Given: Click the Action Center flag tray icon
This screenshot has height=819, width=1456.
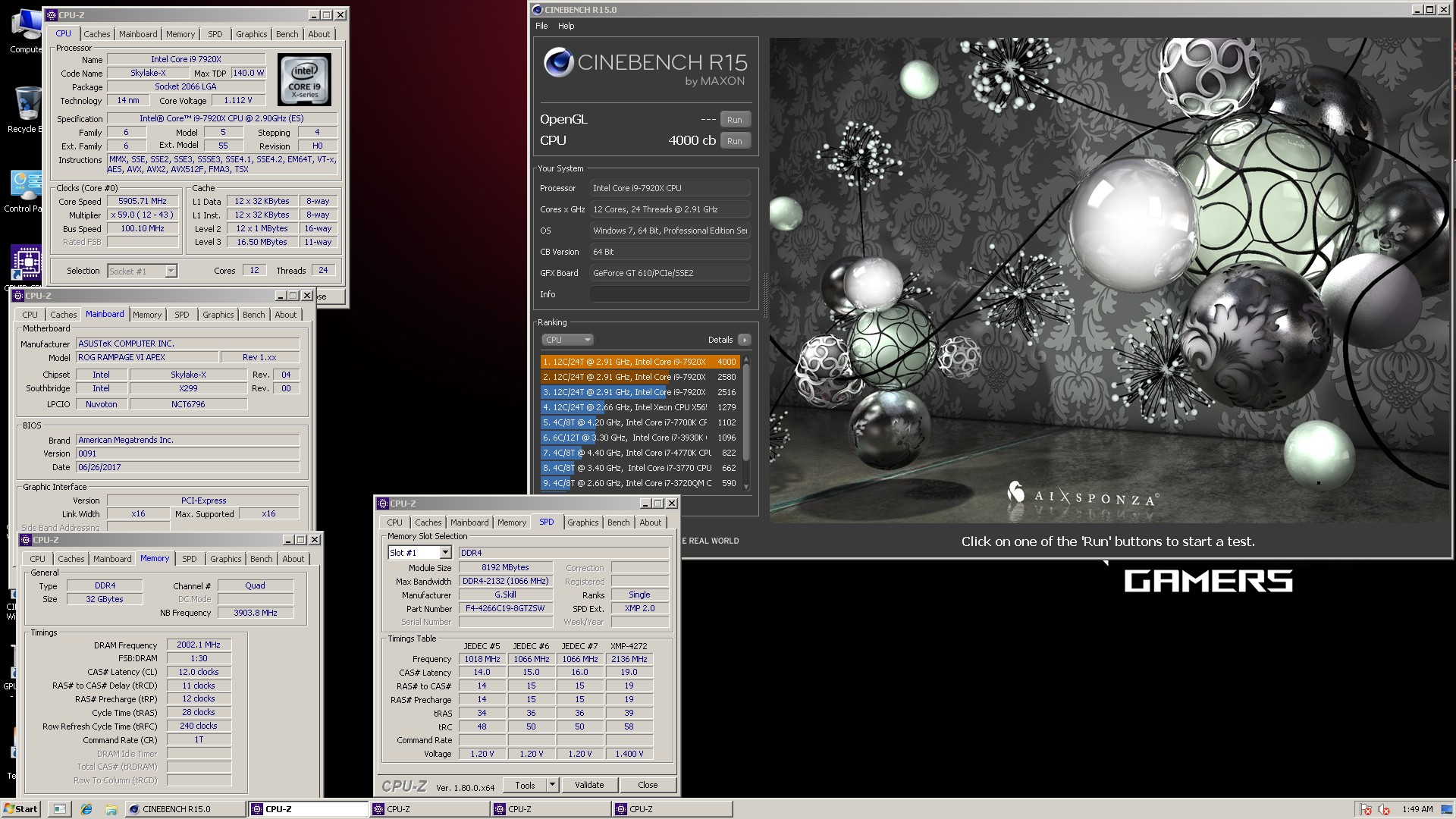Looking at the screenshot, I should pyautogui.click(x=1366, y=809).
